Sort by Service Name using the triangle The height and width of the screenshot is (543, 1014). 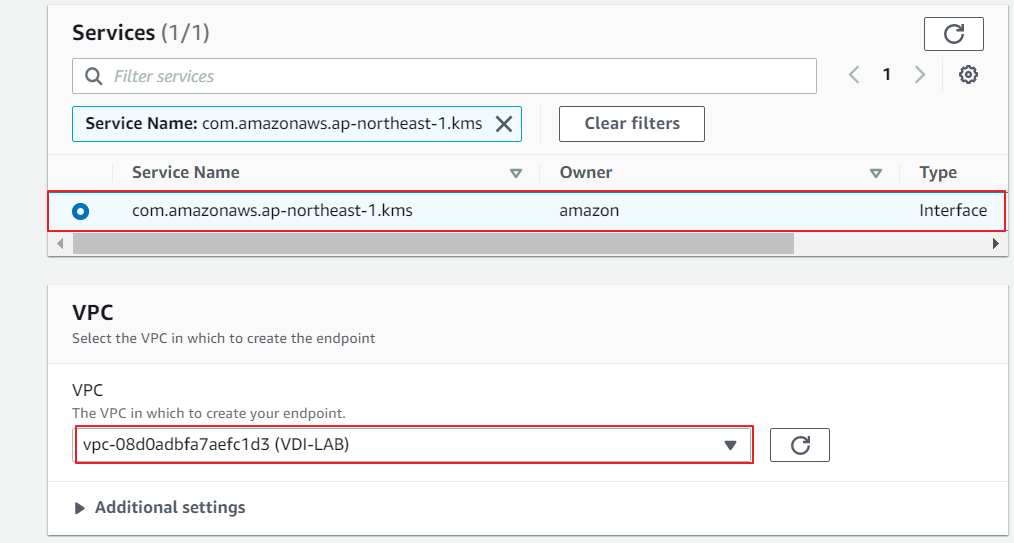pos(516,173)
